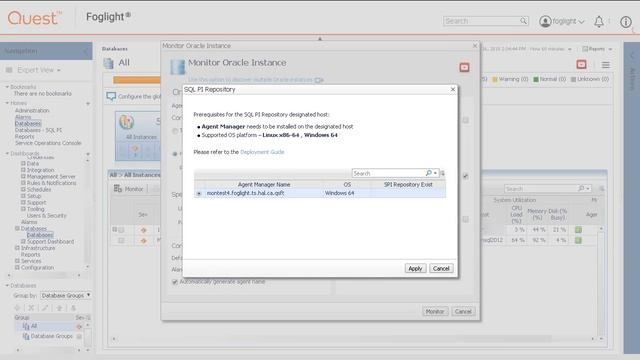
Task: Cancel the Monitor Oracle Instance dialog
Action: (463, 311)
